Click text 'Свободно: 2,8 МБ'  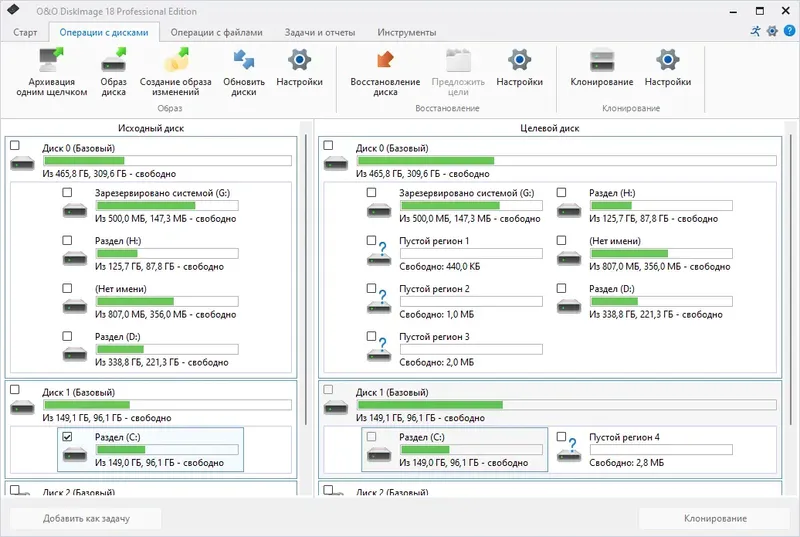click(x=627, y=463)
